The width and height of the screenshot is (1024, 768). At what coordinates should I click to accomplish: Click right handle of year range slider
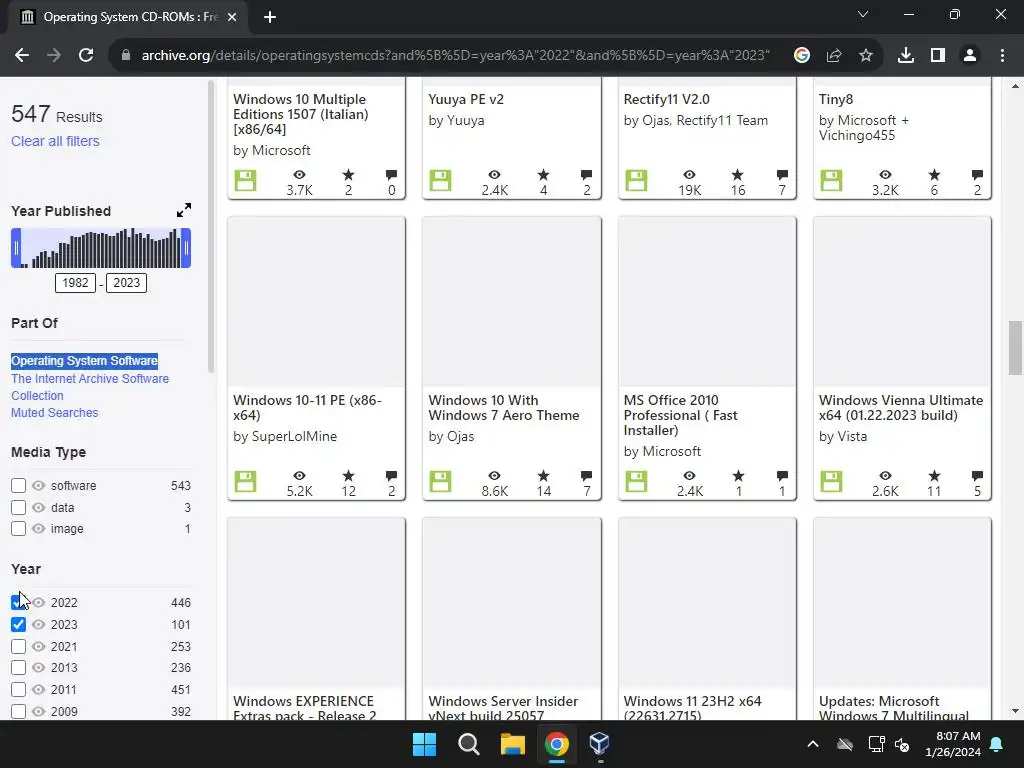click(187, 248)
